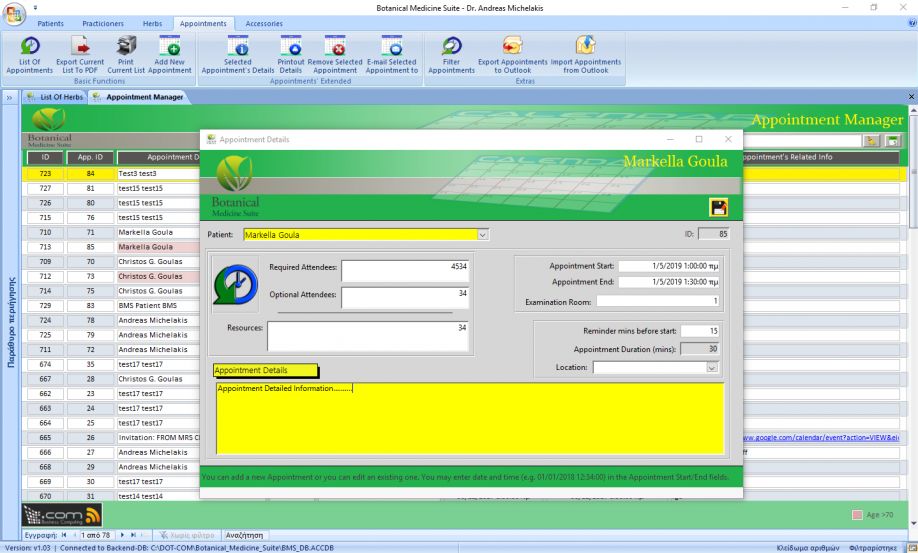This screenshot has width=918, height=553.
Task: Click the broom clear-search icon
Action: tap(871, 140)
